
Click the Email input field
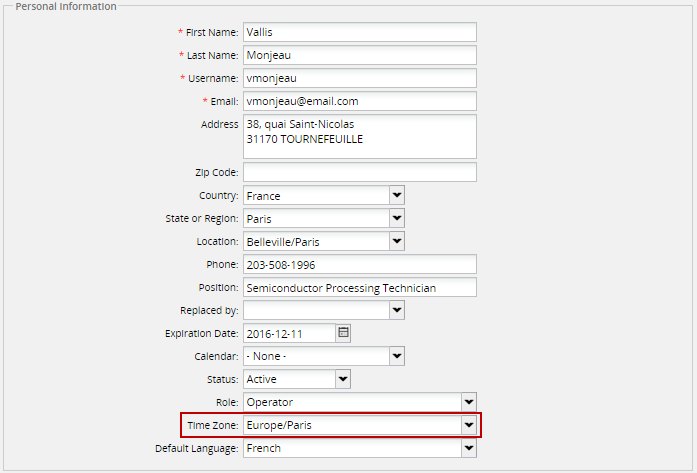(359, 102)
